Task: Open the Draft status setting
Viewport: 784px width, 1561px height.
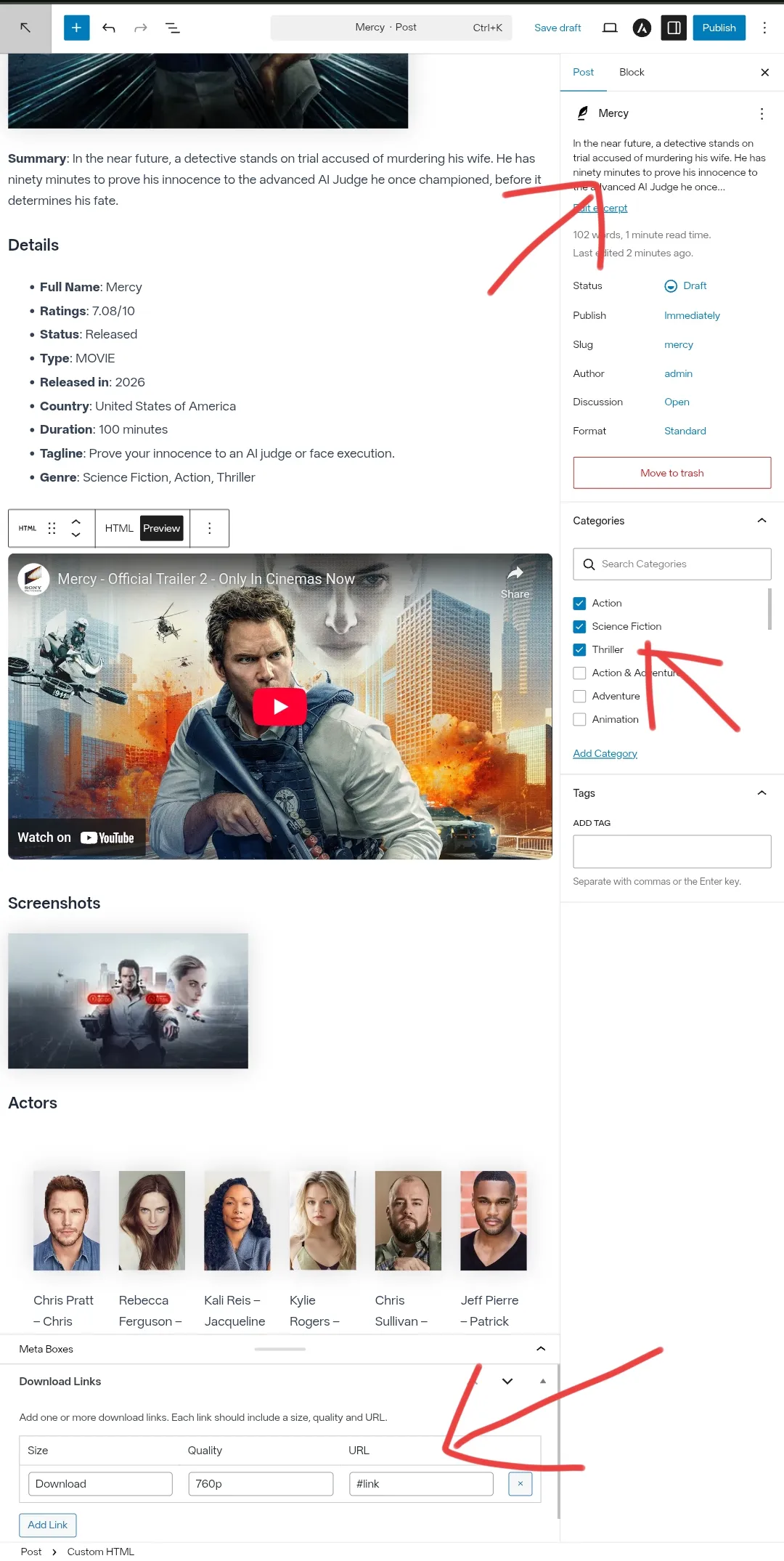Action: pos(695,286)
